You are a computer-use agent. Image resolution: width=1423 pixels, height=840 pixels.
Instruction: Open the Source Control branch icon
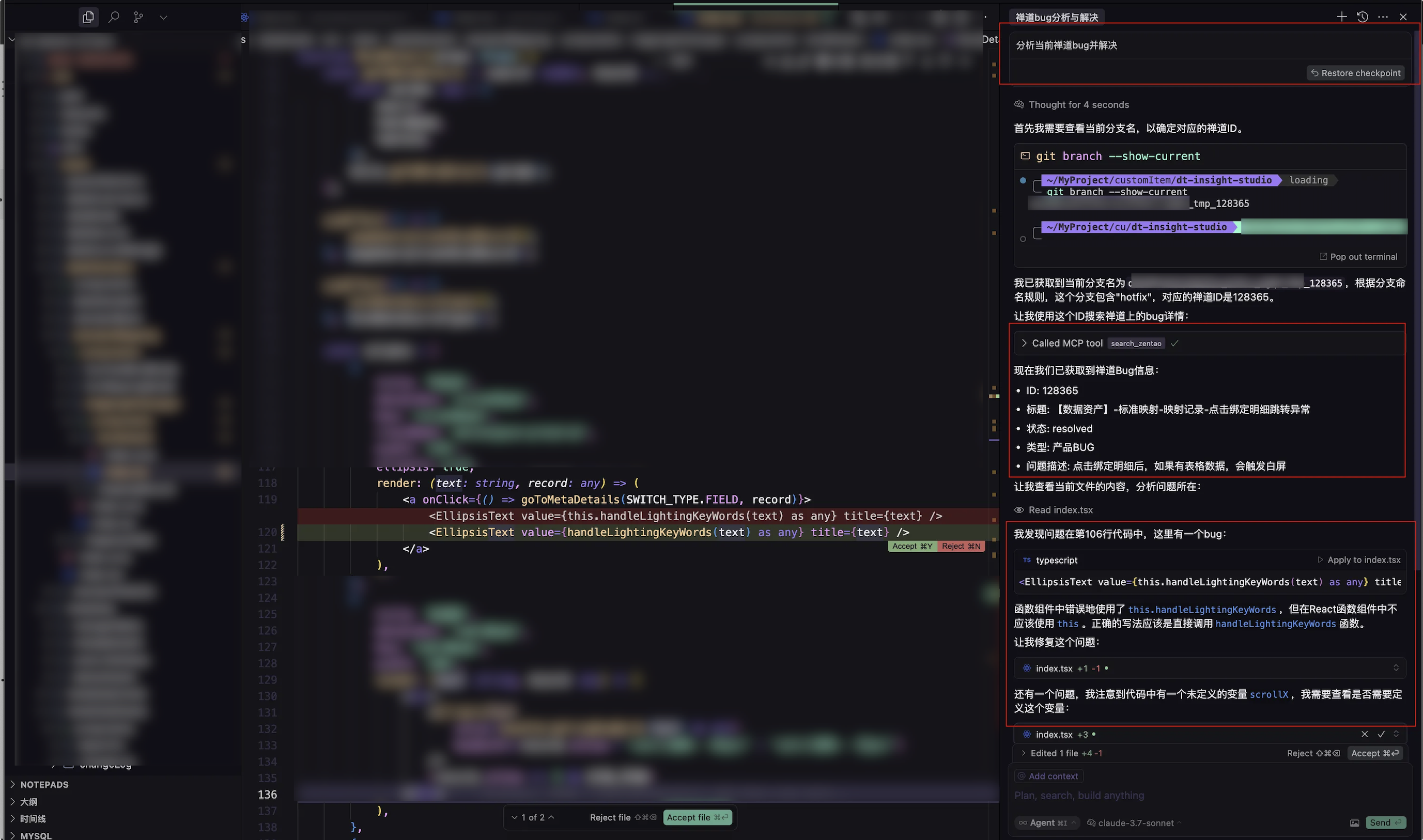[x=138, y=18]
